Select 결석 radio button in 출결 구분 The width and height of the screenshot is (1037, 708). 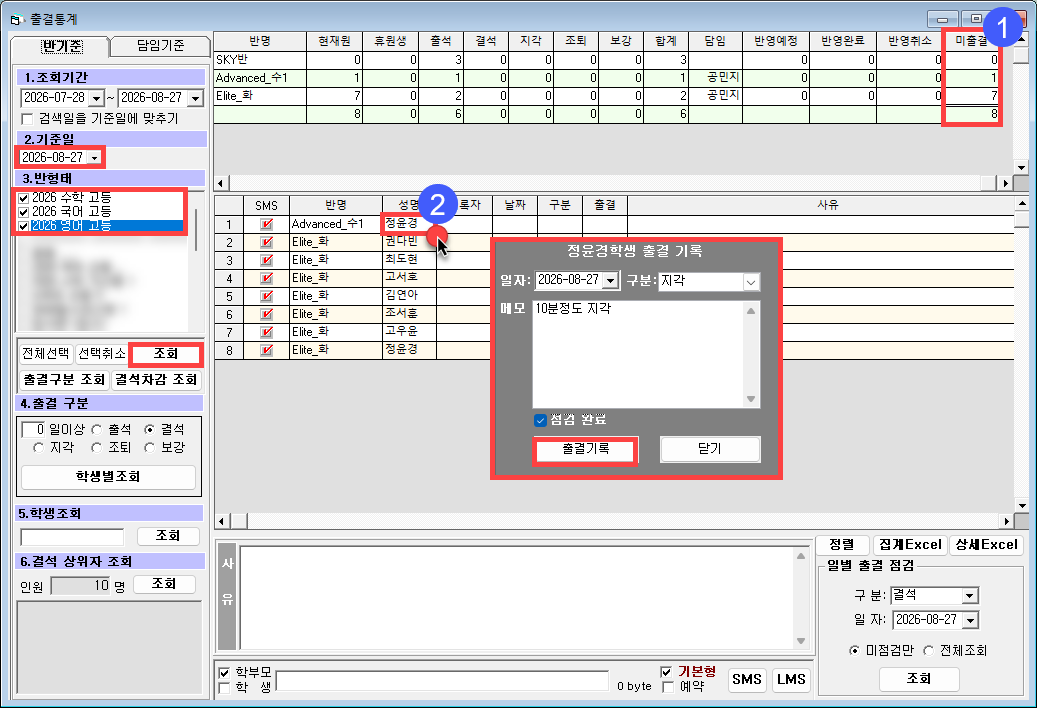pyautogui.click(x=149, y=430)
